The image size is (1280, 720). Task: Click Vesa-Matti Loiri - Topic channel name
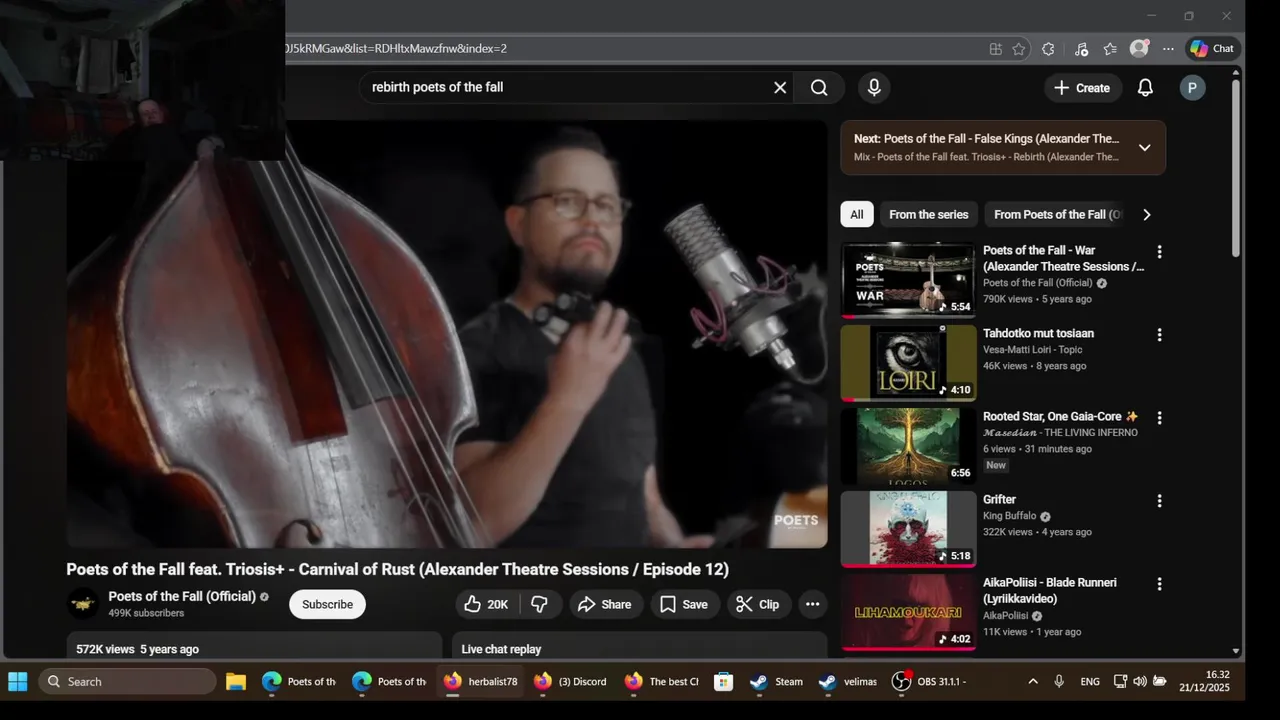[1033, 350]
